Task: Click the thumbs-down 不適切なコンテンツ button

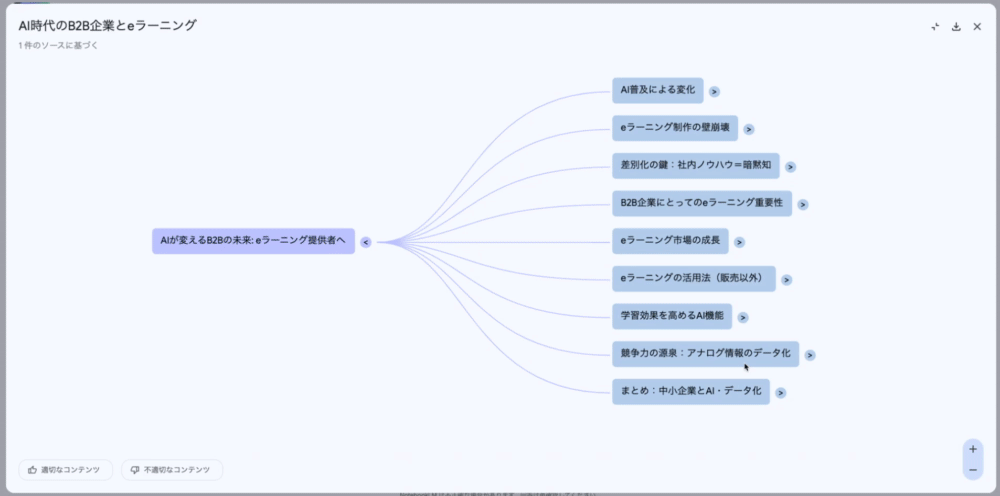Action: 172,470
